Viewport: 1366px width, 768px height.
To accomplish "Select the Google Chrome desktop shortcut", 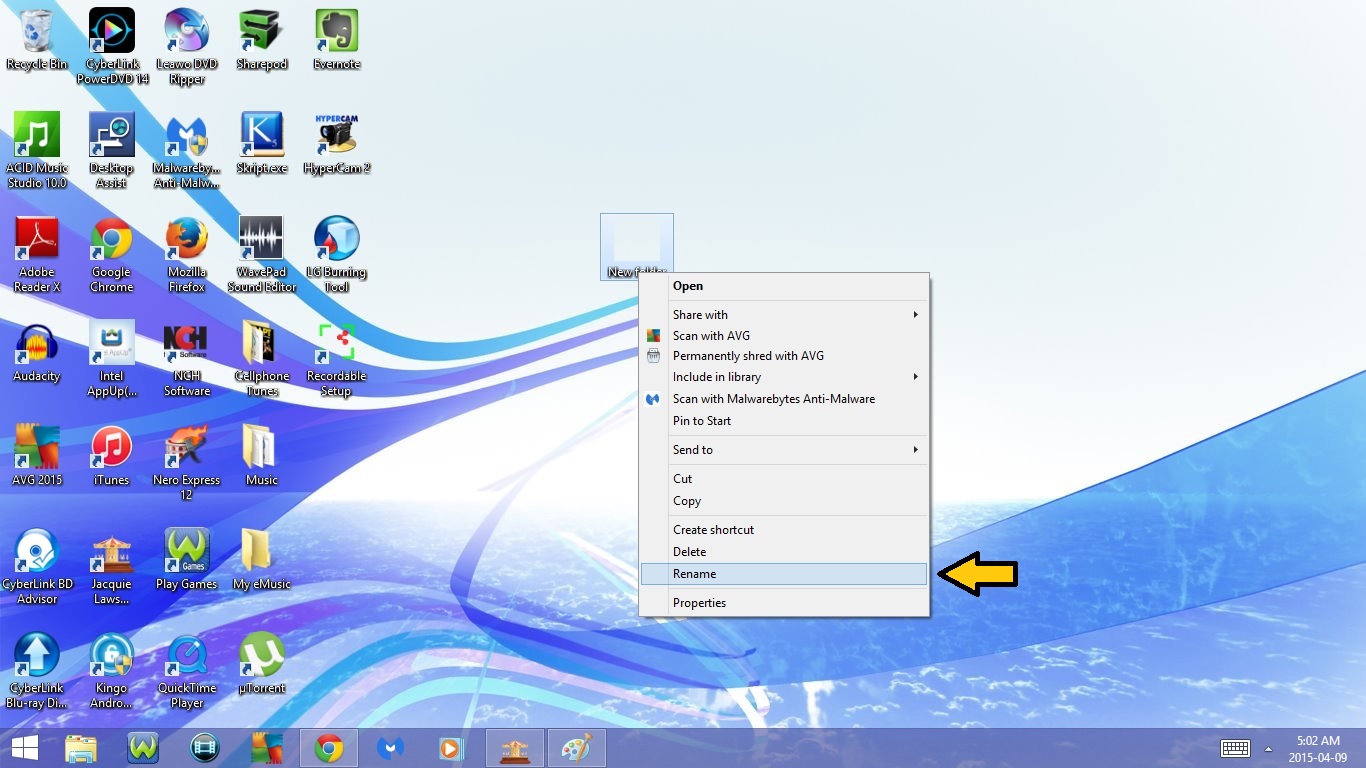I will tap(112, 254).
